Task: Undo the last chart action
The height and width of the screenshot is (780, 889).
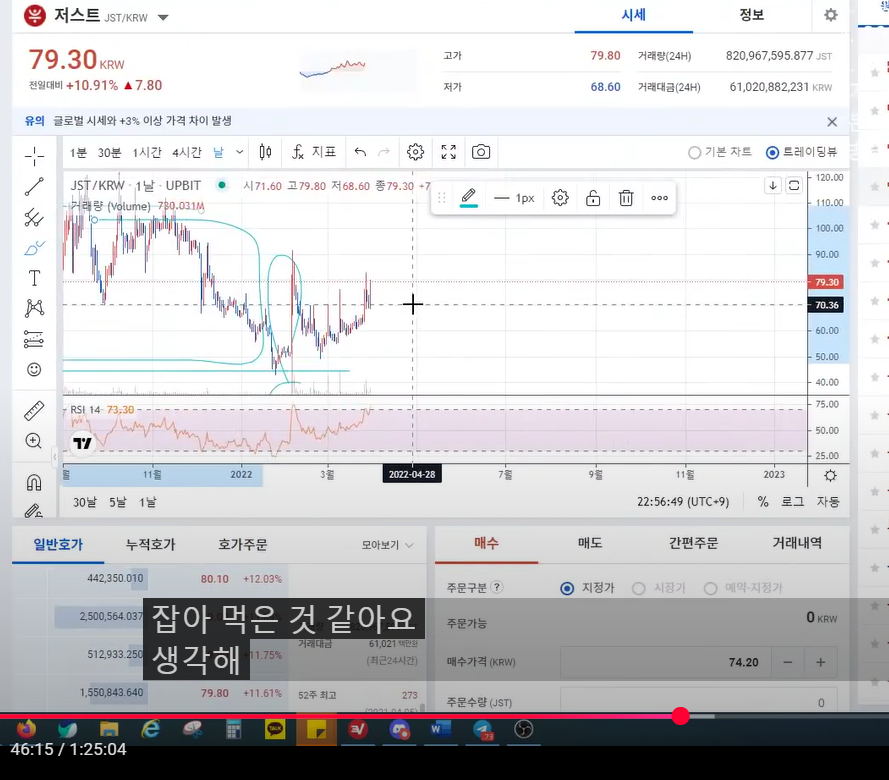Action: click(360, 152)
